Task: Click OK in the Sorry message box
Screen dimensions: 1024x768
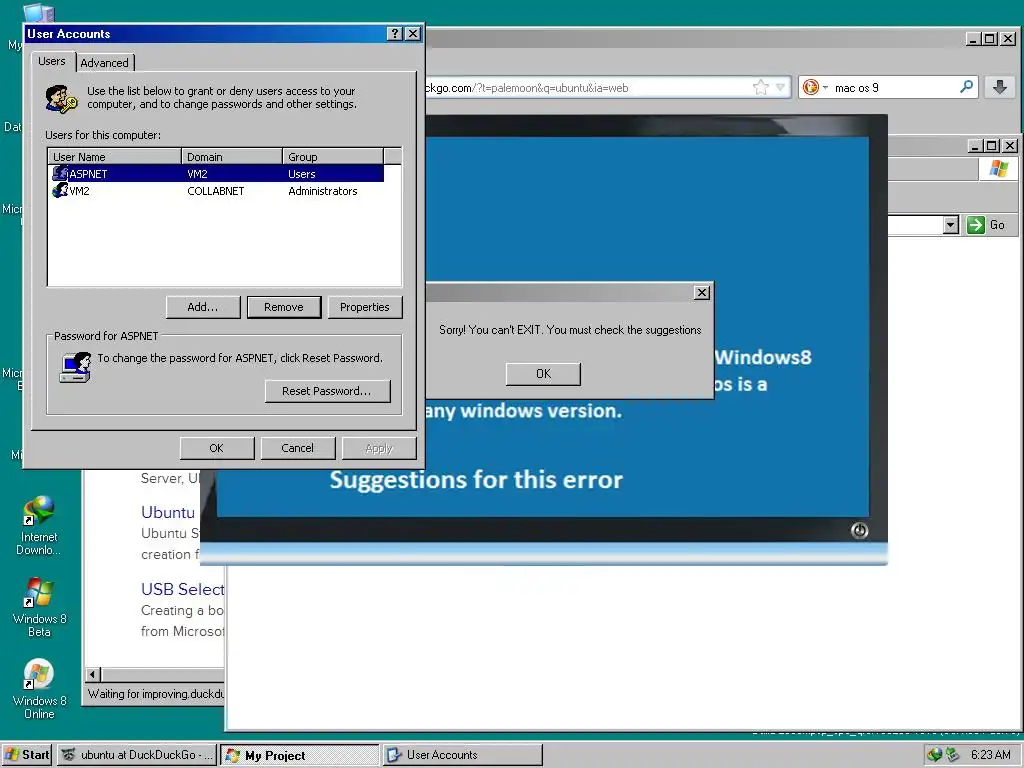Action: pyautogui.click(x=543, y=374)
